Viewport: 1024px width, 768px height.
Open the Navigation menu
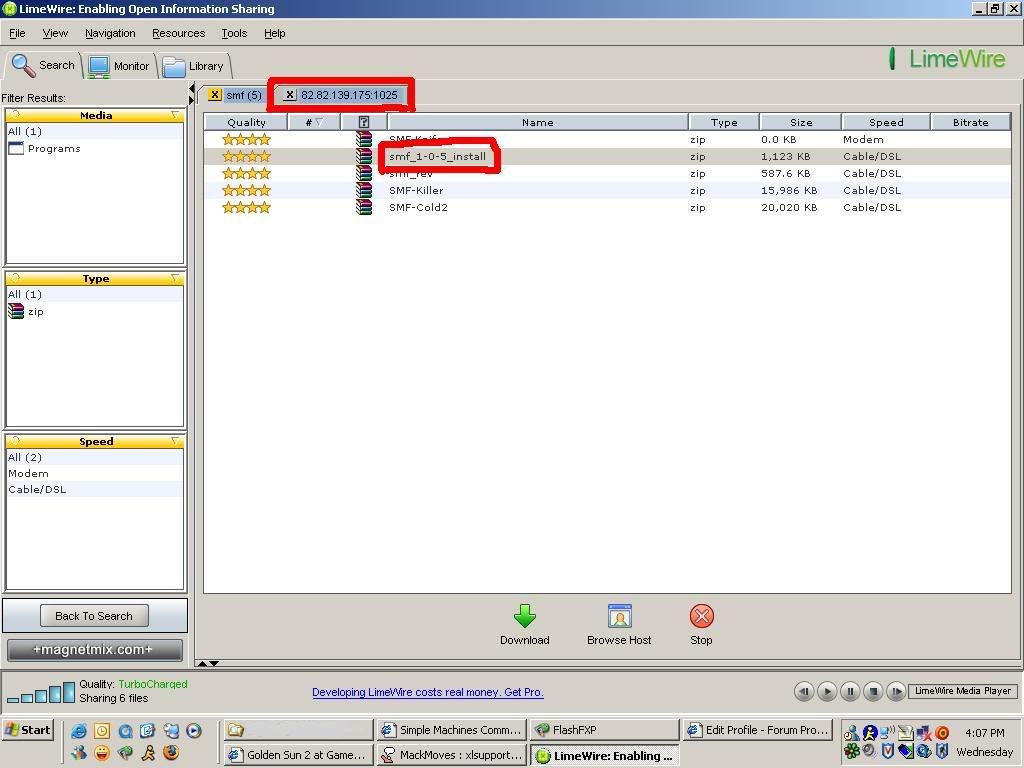point(110,33)
